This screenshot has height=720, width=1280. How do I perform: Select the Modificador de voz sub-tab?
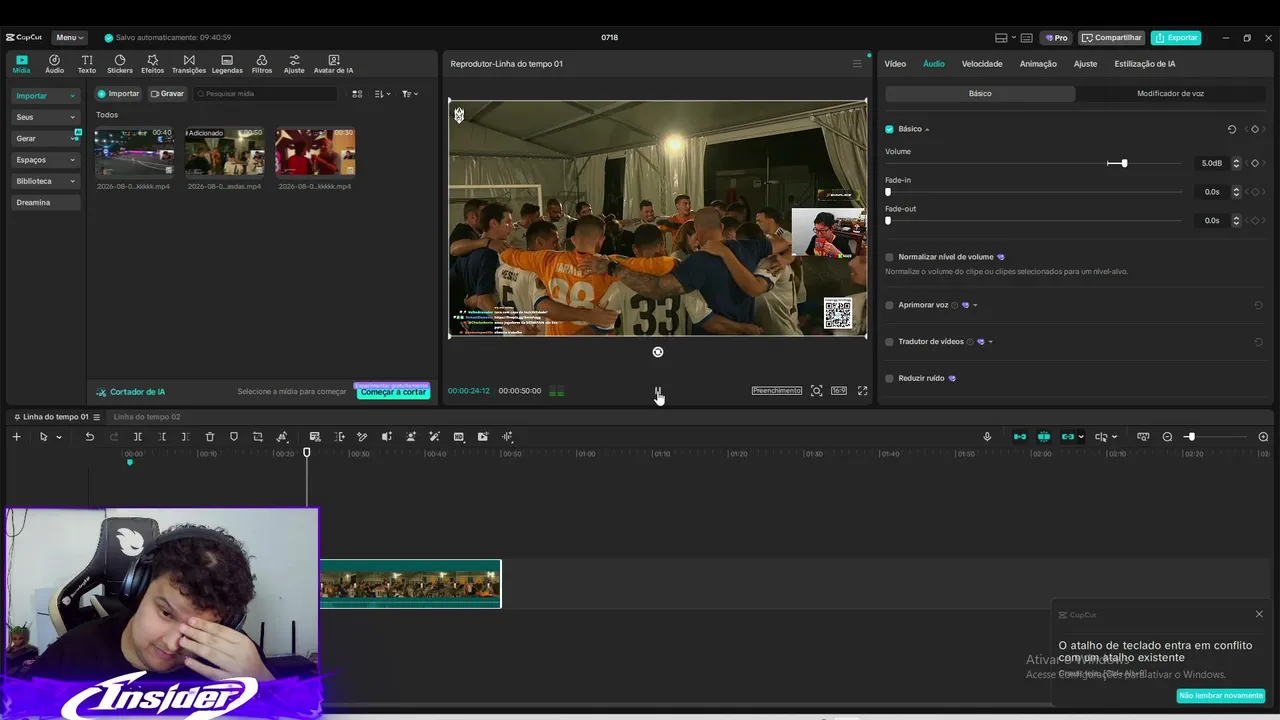pyautogui.click(x=1170, y=94)
